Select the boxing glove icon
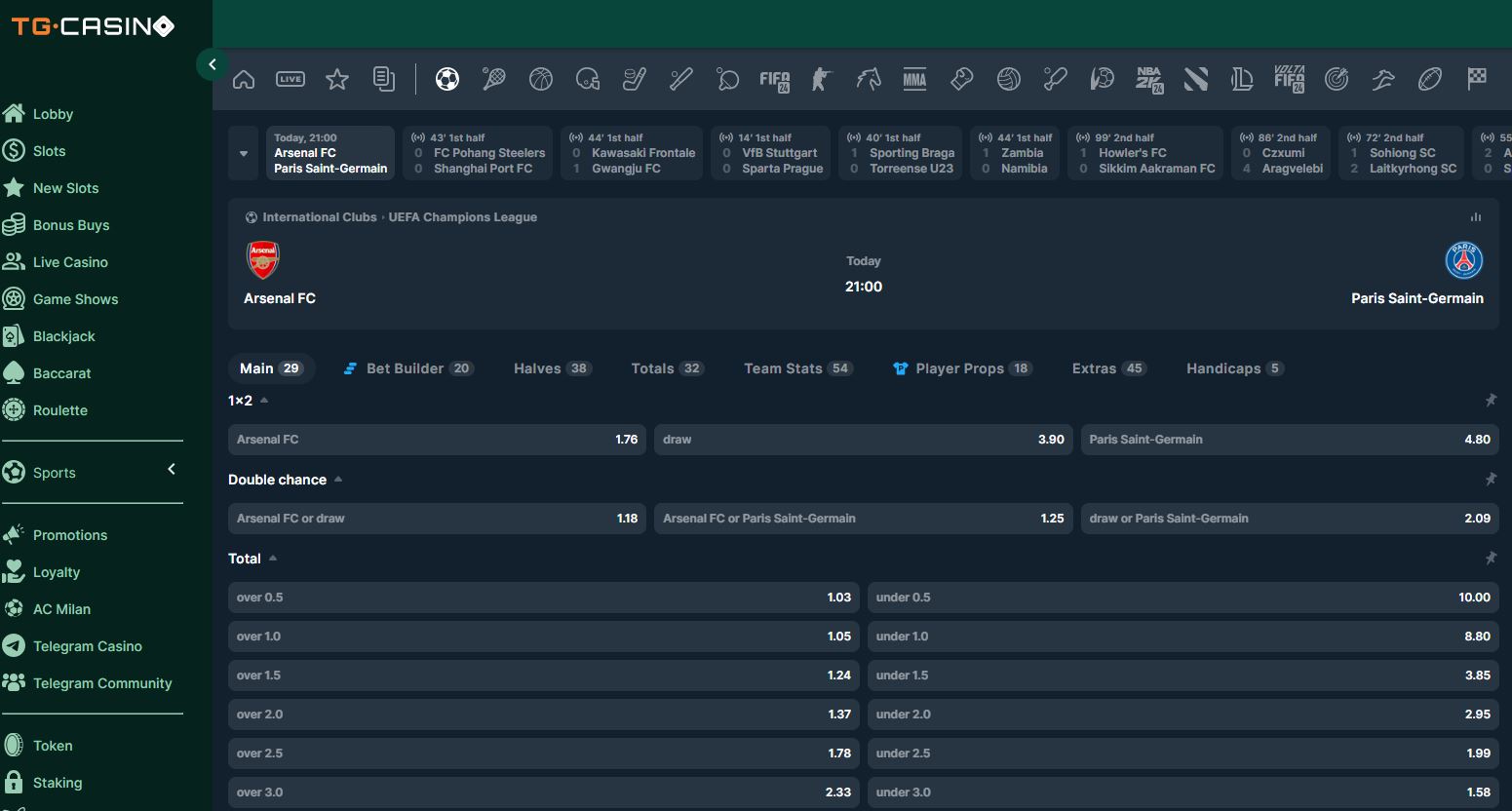Image resolution: width=1512 pixels, height=811 pixels. pyautogui.click(x=962, y=79)
